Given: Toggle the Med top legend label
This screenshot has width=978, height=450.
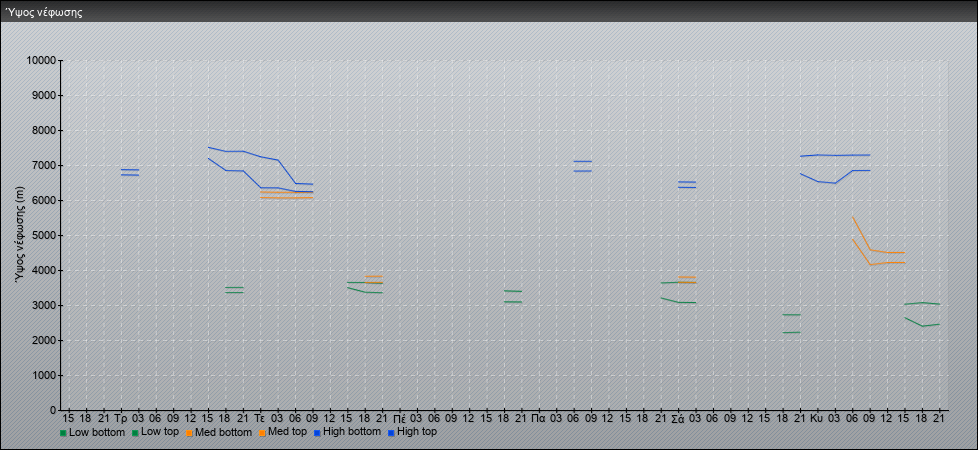Looking at the screenshot, I should click(287, 432).
